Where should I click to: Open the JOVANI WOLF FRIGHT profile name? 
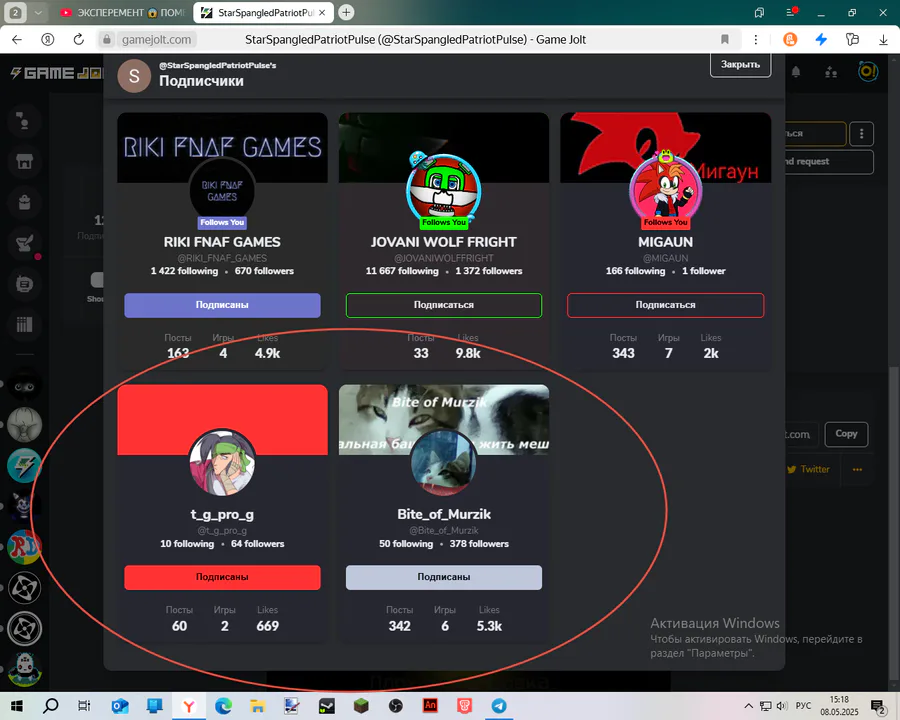click(x=444, y=242)
